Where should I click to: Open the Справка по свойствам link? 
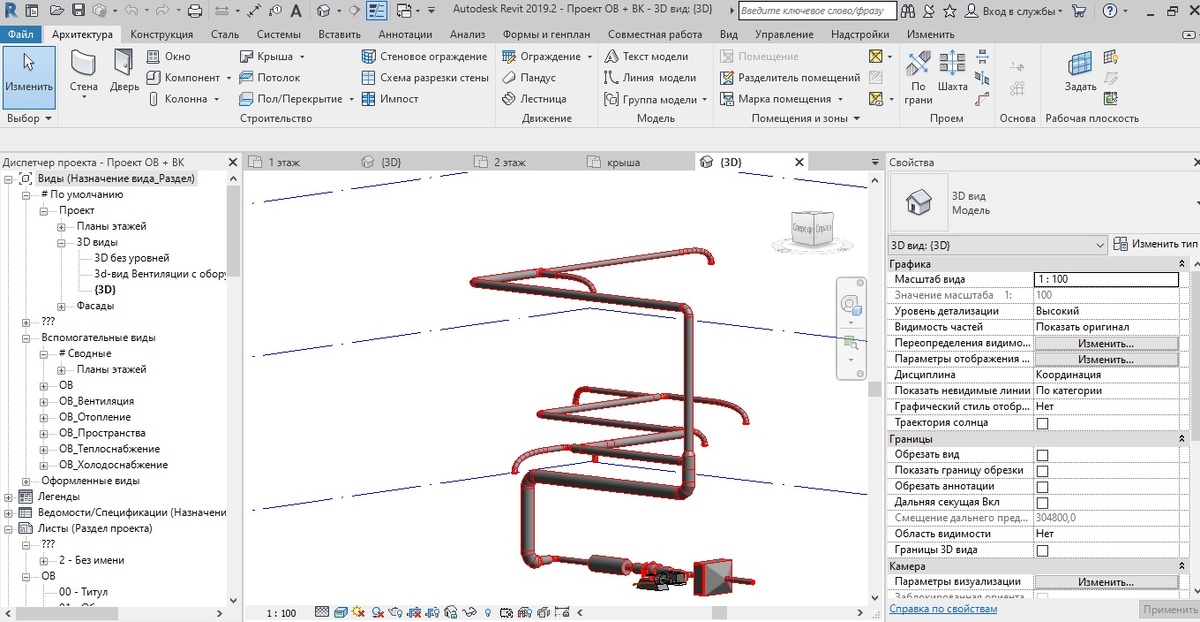pyautogui.click(x=943, y=609)
